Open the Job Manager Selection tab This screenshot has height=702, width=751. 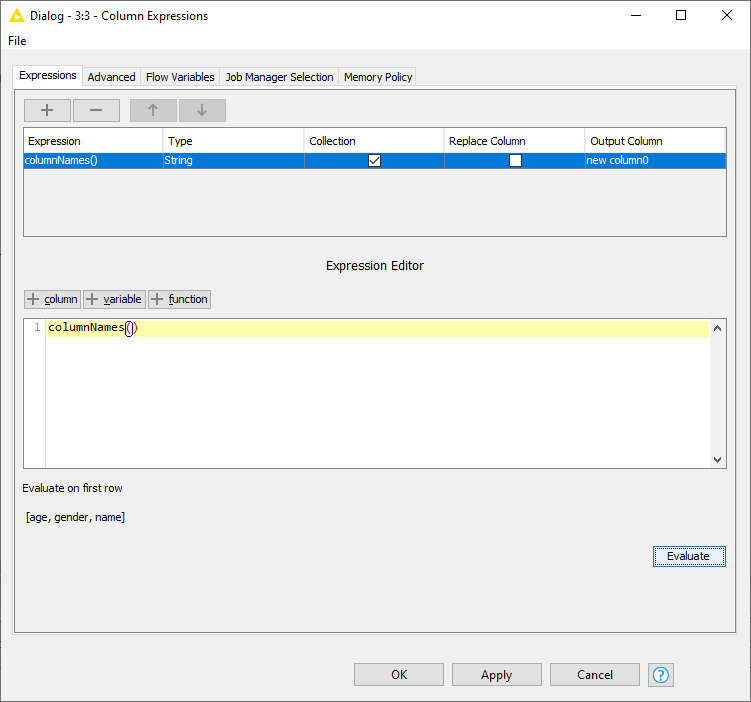[x=279, y=77]
